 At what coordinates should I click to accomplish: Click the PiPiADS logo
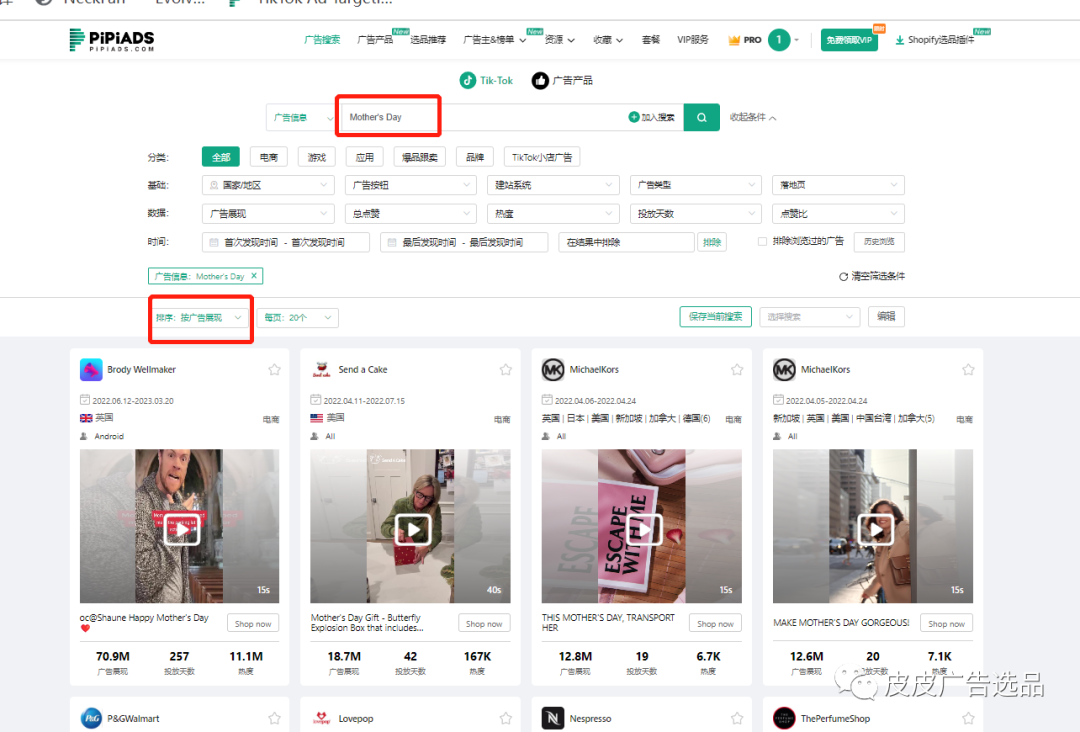click(x=111, y=40)
